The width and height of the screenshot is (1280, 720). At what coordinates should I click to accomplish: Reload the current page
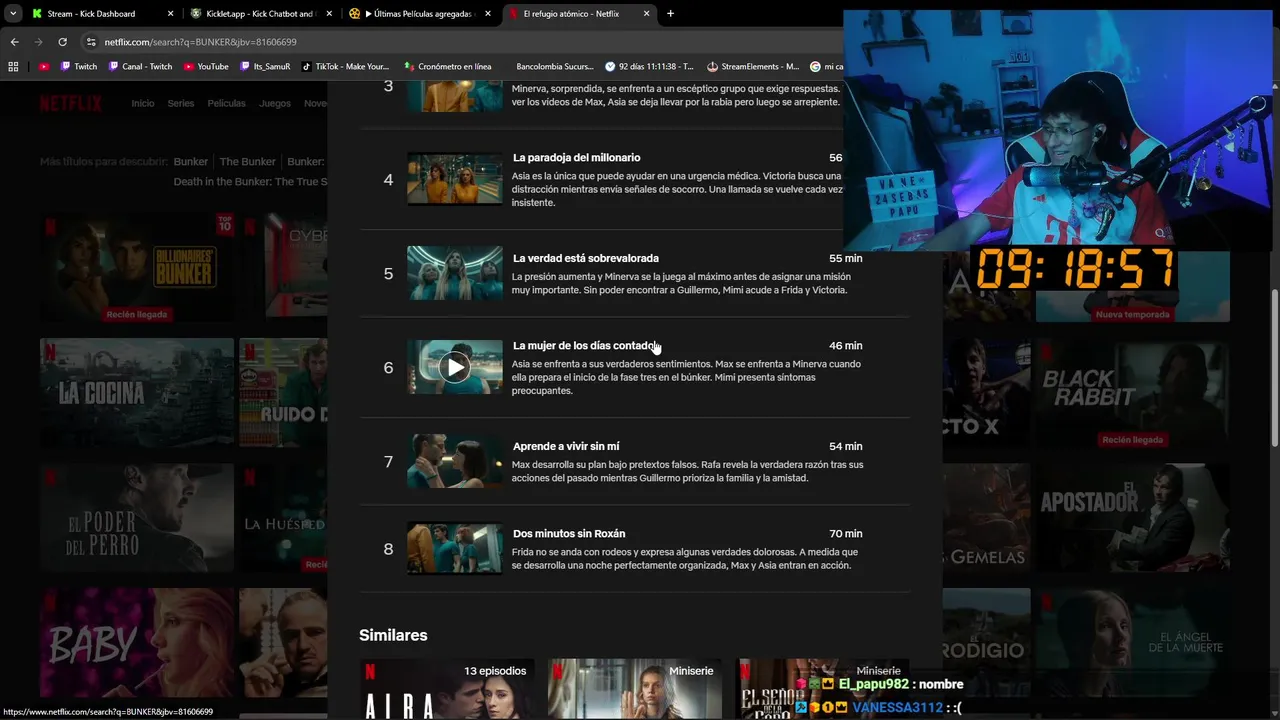[63, 42]
